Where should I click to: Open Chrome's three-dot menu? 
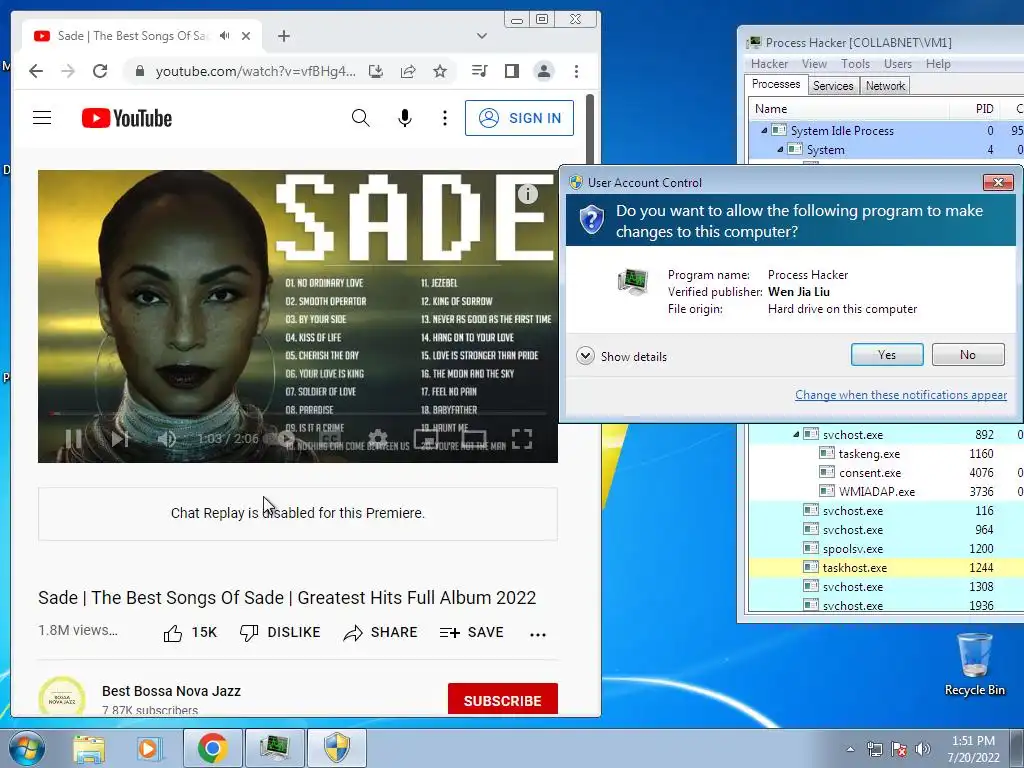(576, 71)
